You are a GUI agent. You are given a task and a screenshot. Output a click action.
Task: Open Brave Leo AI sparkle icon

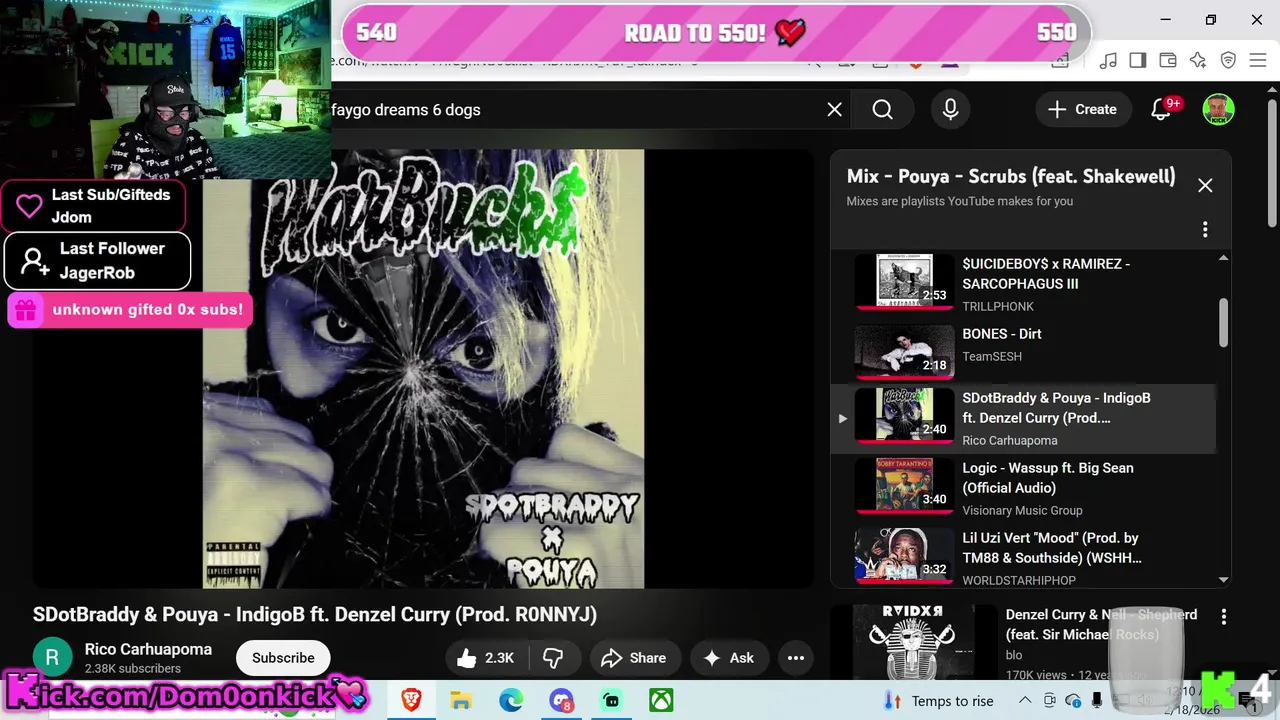[x=1198, y=61]
